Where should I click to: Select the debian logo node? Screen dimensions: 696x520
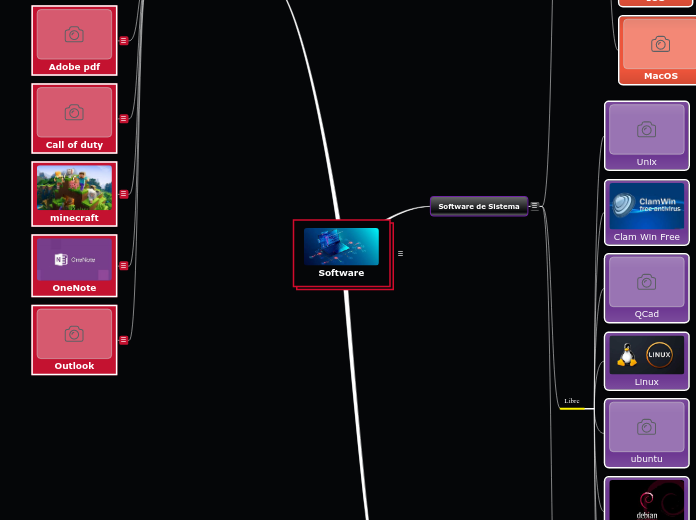(x=647, y=499)
